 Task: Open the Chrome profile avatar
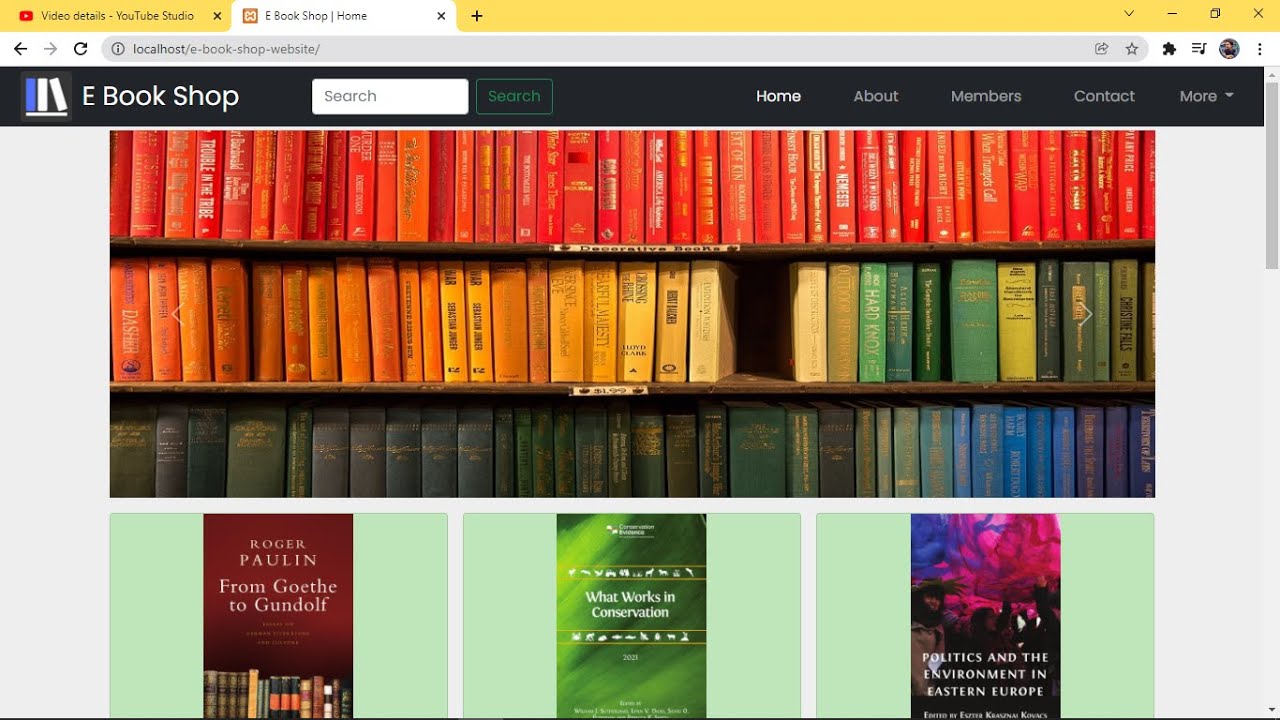(x=1230, y=48)
